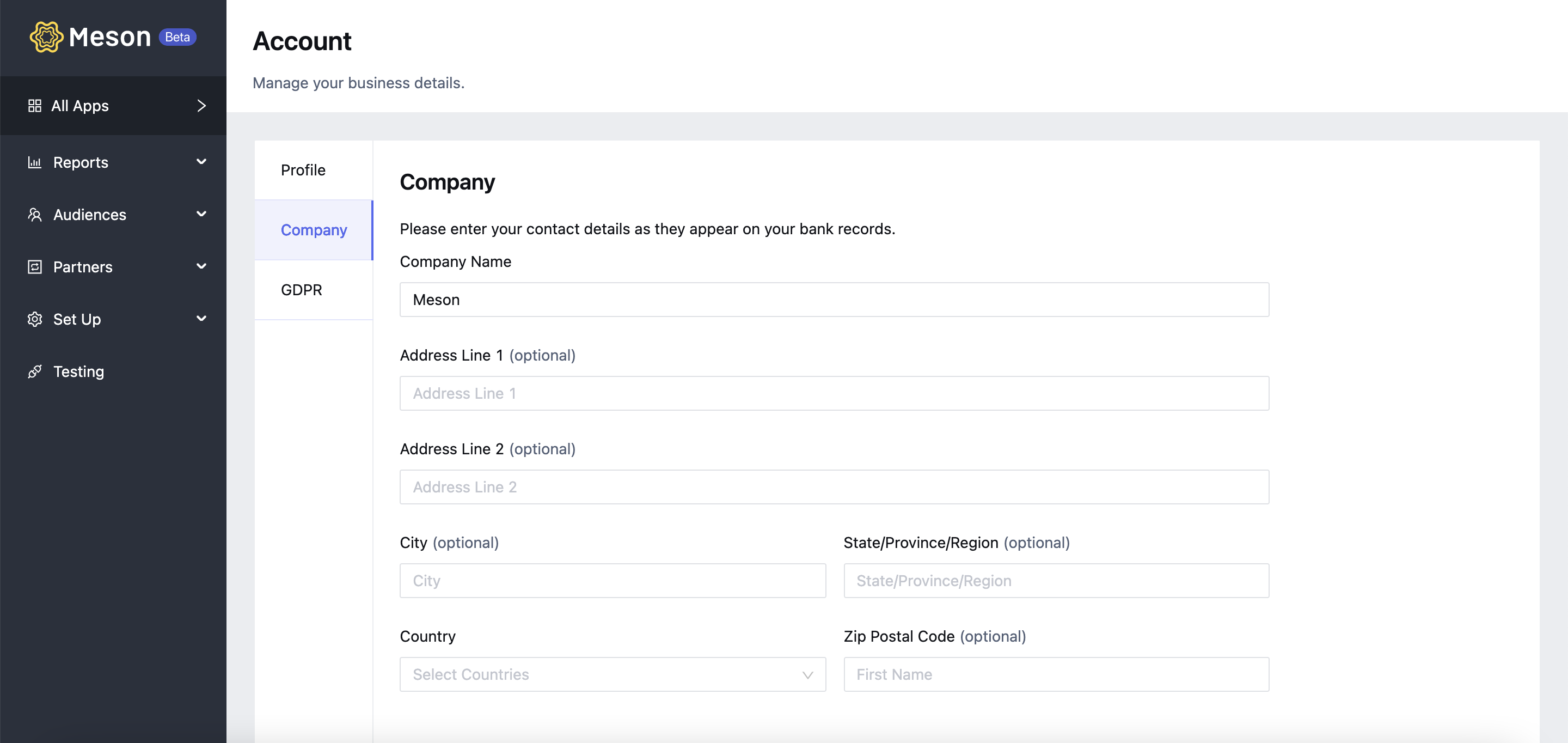Select Partners in the sidebar
The height and width of the screenshot is (743, 1568).
point(113,267)
